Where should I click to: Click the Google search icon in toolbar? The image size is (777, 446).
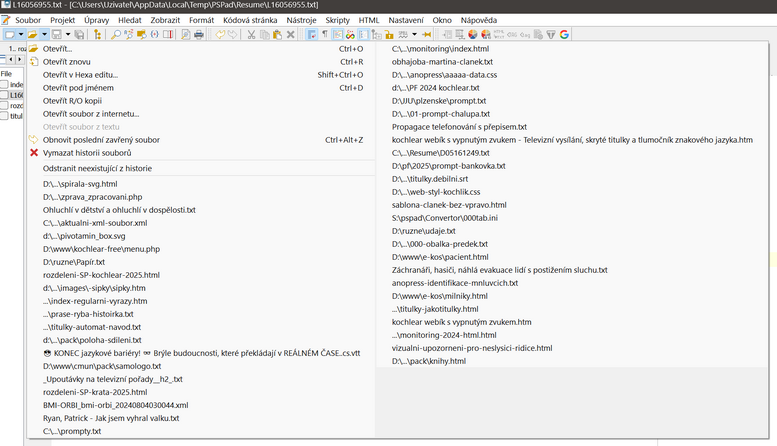click(565, 34)
